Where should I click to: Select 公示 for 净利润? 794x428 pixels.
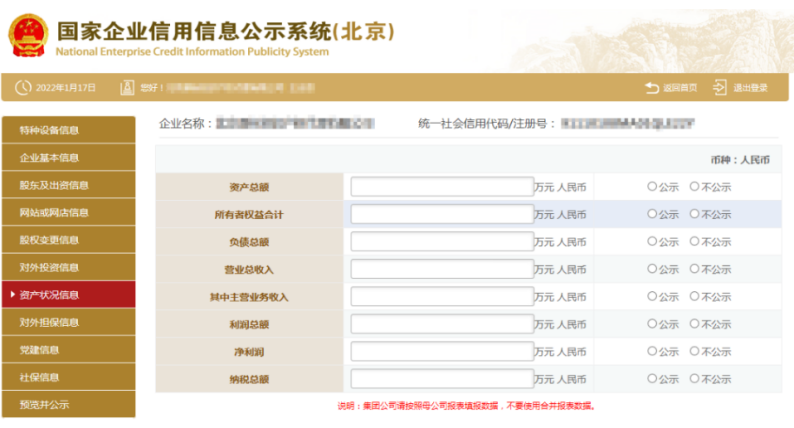(x=652, y=351)
